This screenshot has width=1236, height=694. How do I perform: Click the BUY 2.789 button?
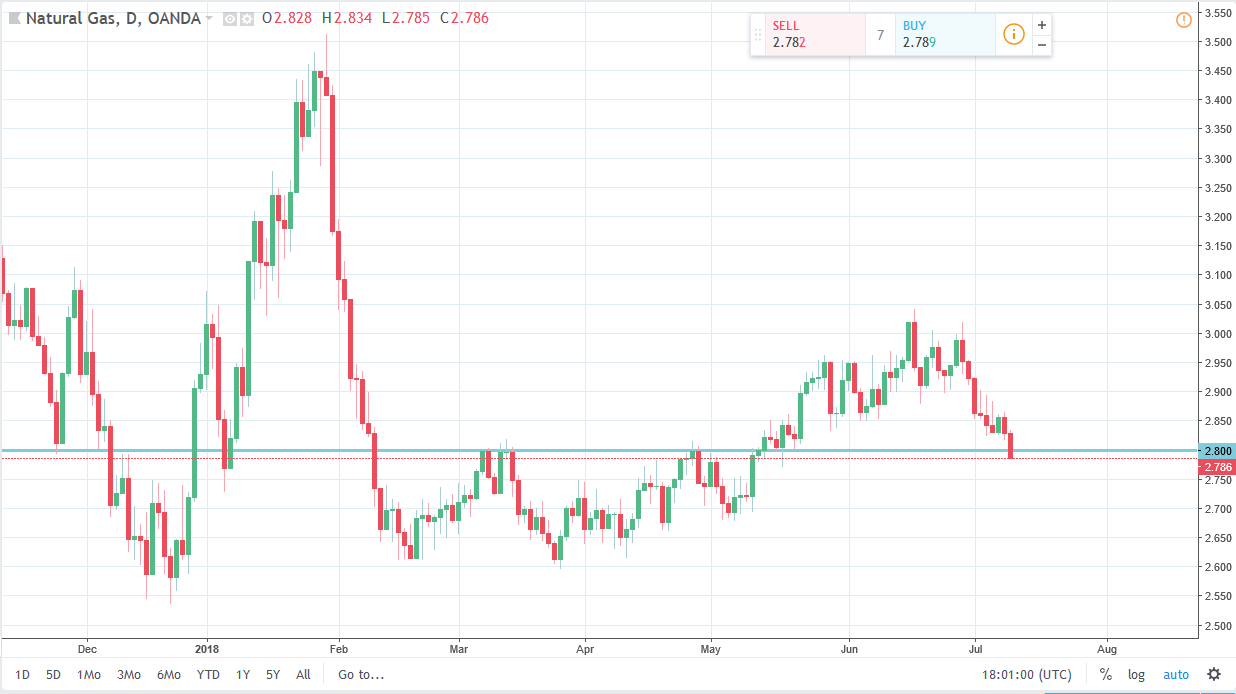pos(945,35)
